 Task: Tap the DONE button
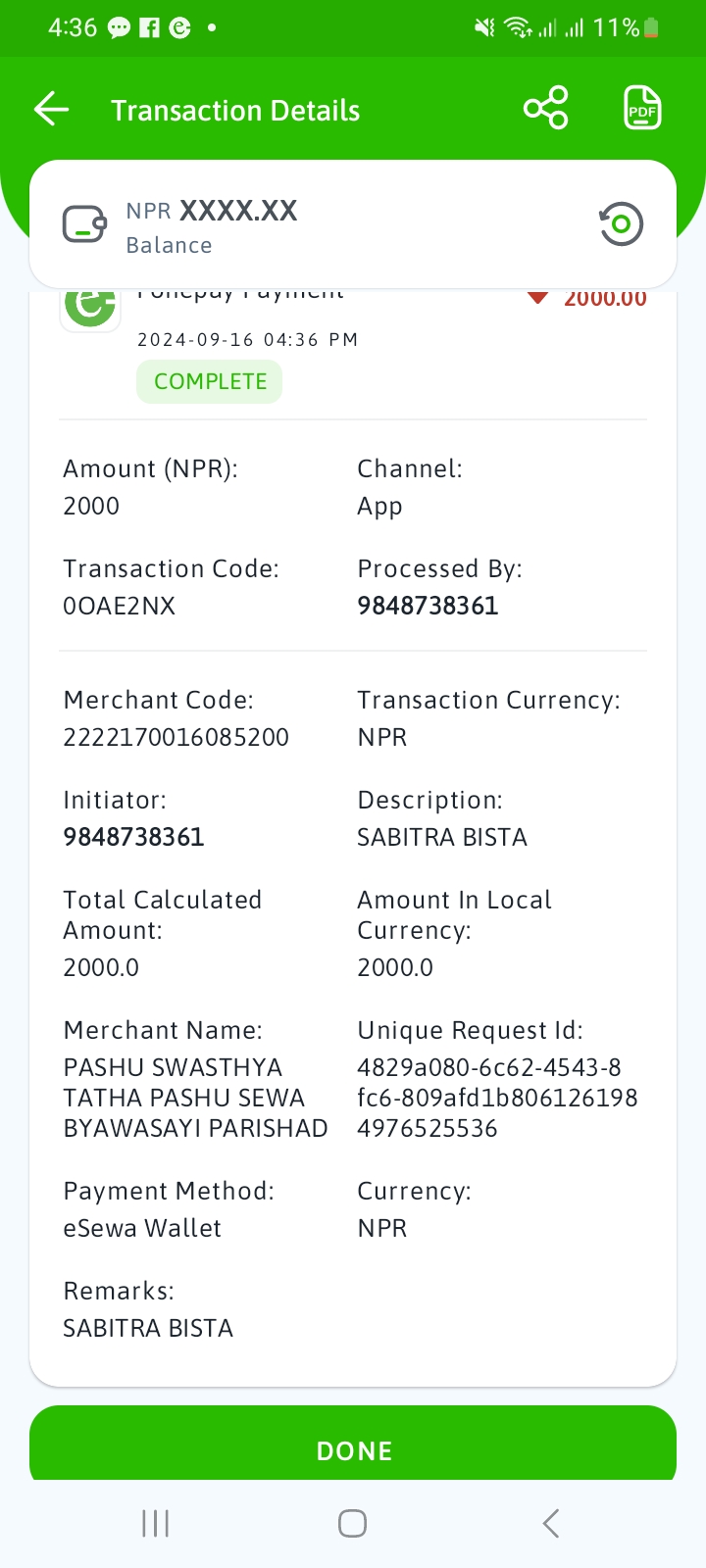tap(353, 1445)
